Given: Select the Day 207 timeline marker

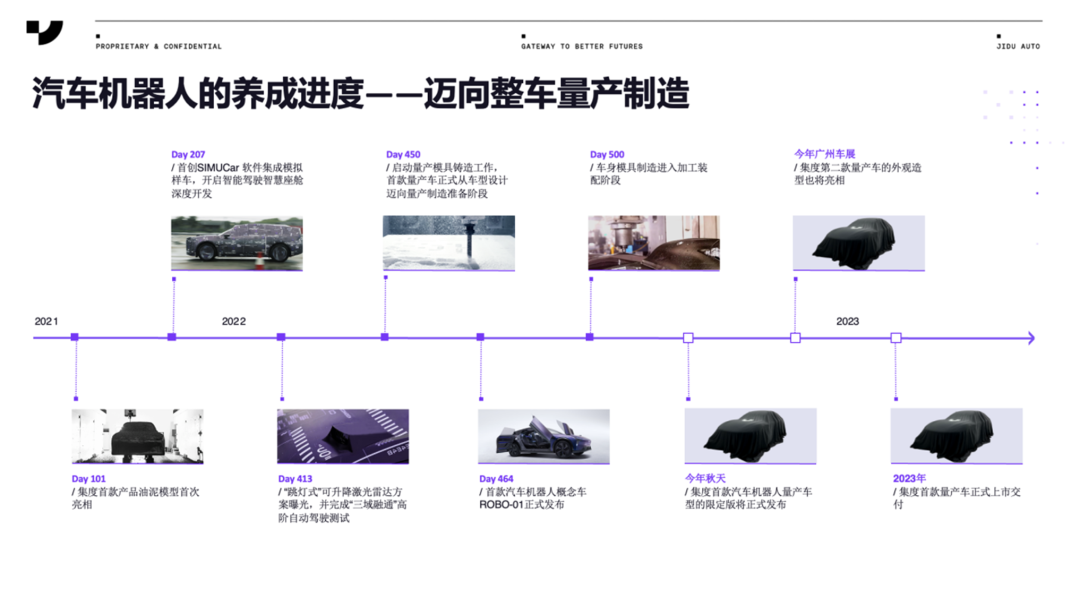Looking at the screenshot, I should 172,337.
